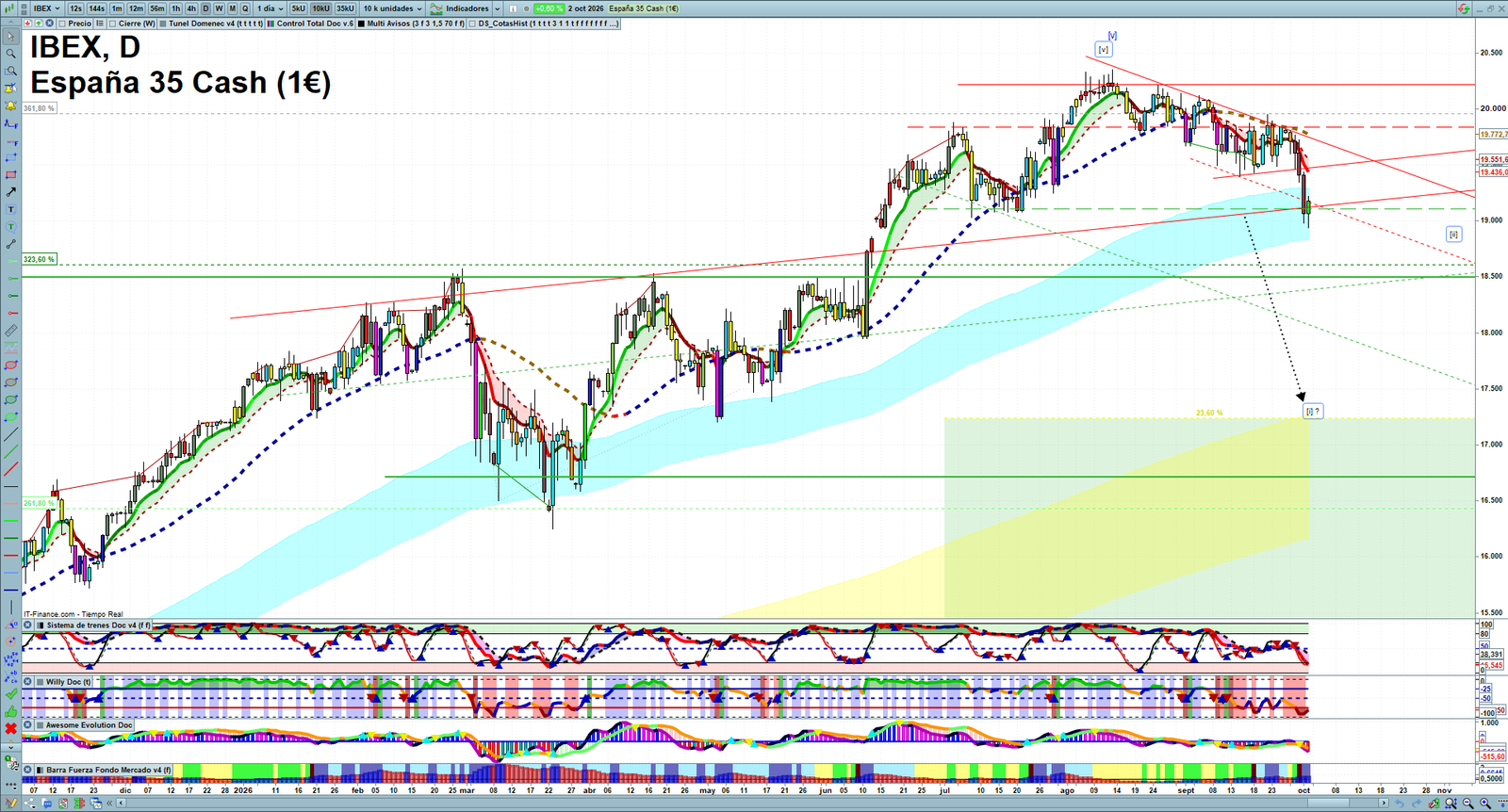Close the Awesome Evolution Doc panel
The width and height of the screenshot is (1508, 812).
point(27,725)
